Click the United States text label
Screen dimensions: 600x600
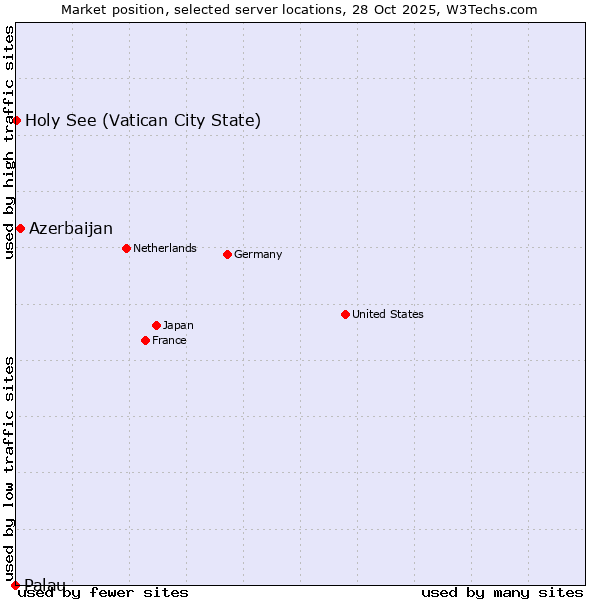[388, 314]
